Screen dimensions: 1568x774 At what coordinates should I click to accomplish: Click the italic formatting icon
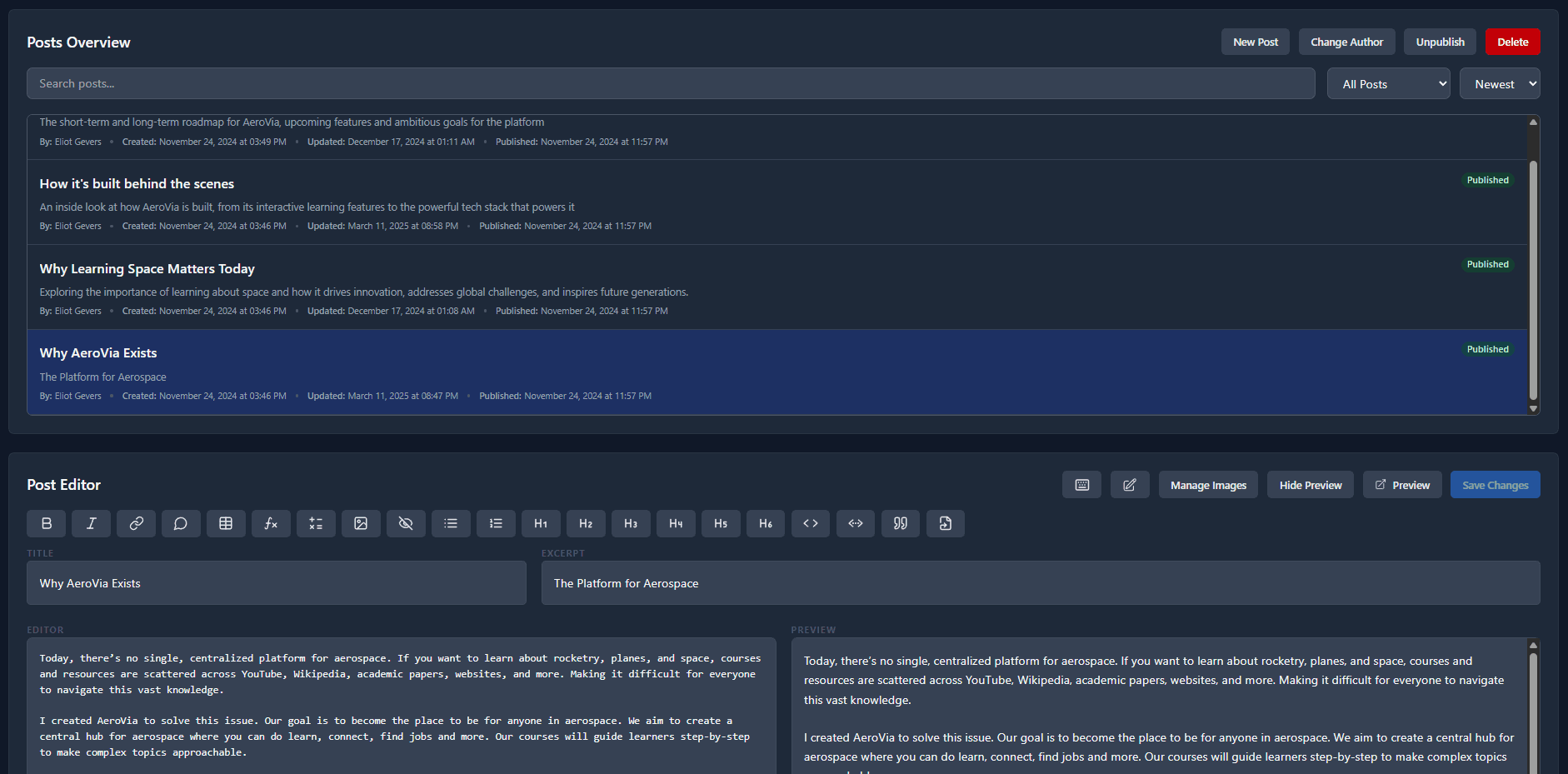(92, 523)
